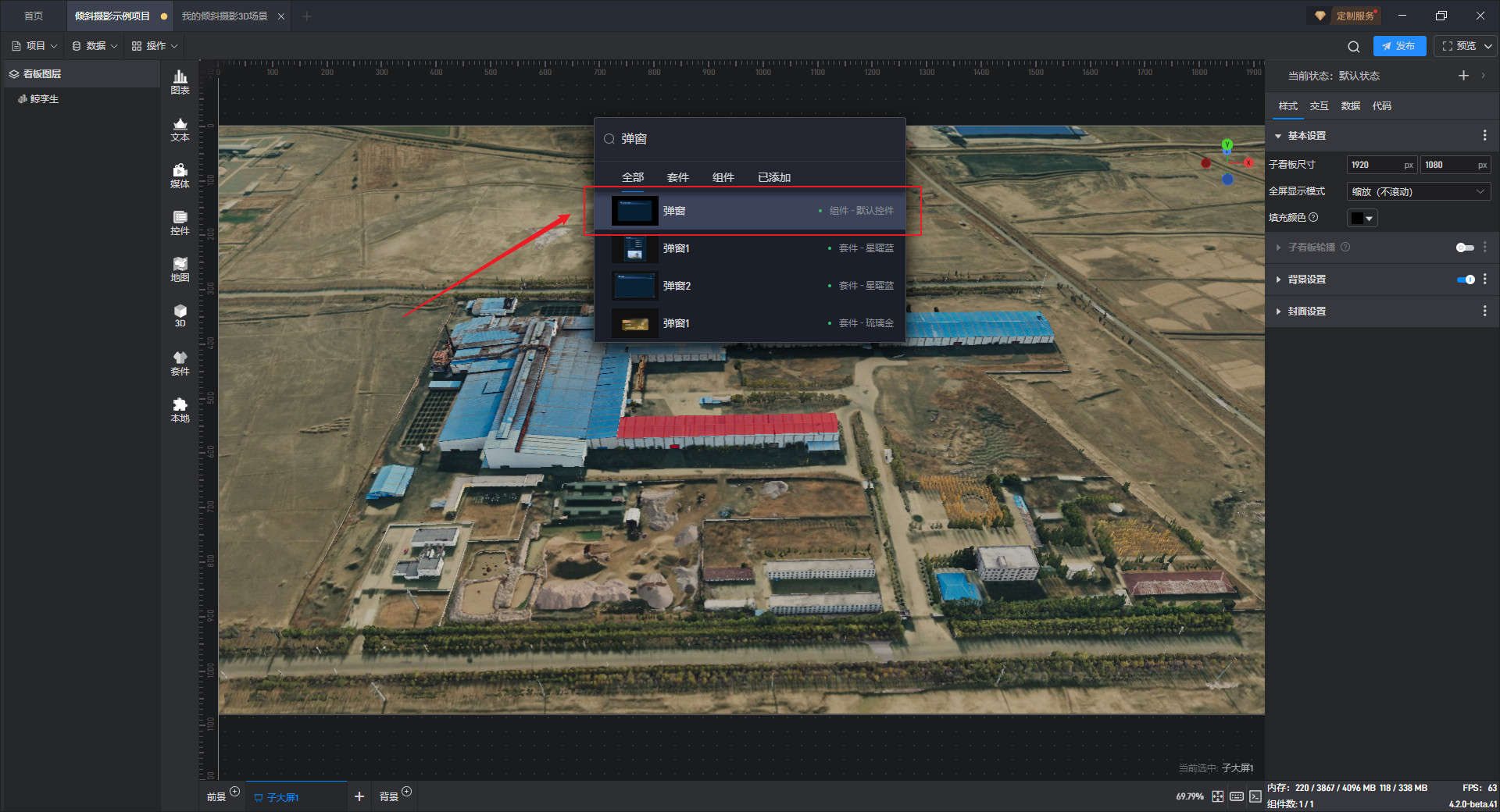Expand the 封面设置 cover settings section
This screenshot has height=812, width=1500.
click(x=1306, y=312)
